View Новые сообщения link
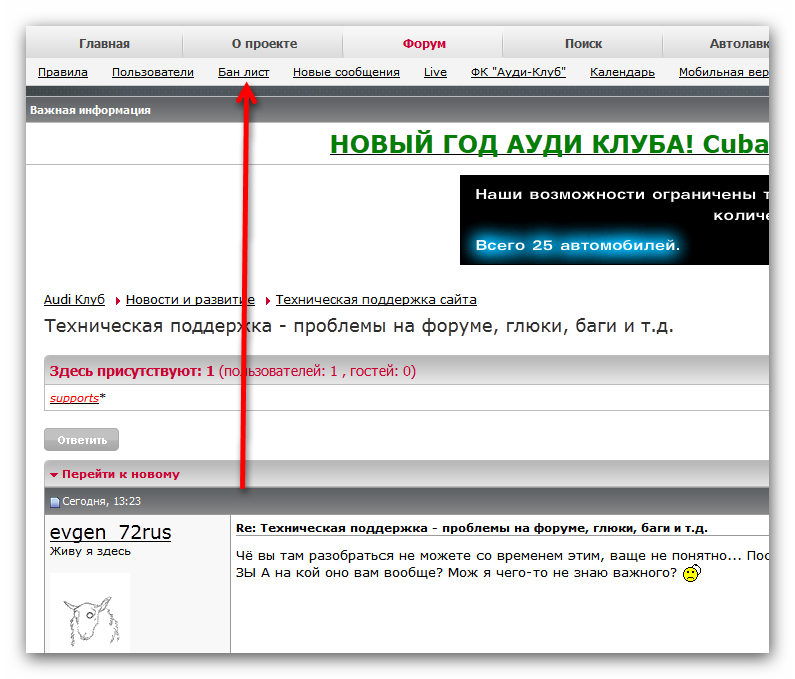Screen dimensions: 795x679 click(x=346, y=72)
